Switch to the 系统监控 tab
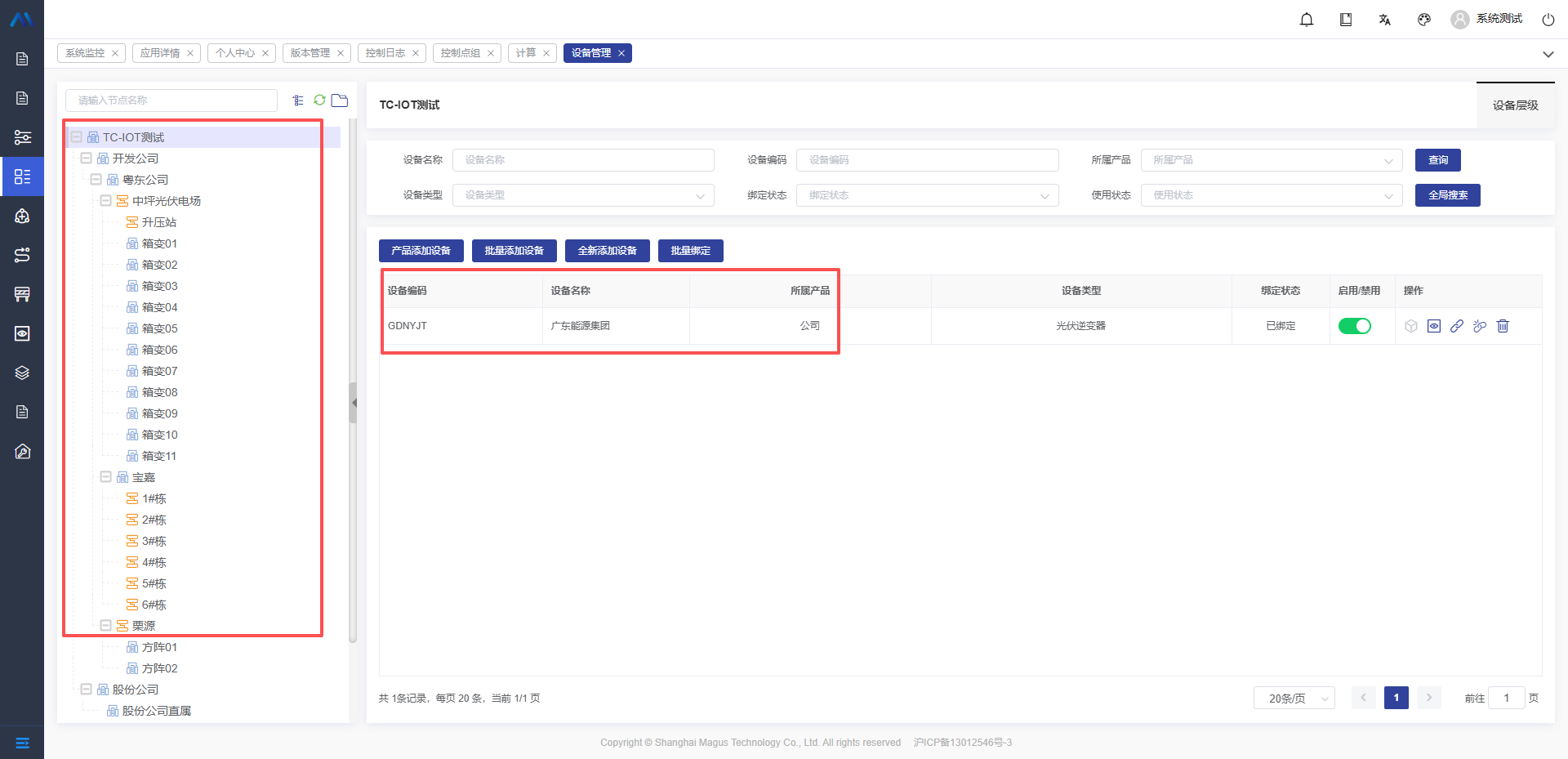This screenshot has height=759, width=1568. 85,53
